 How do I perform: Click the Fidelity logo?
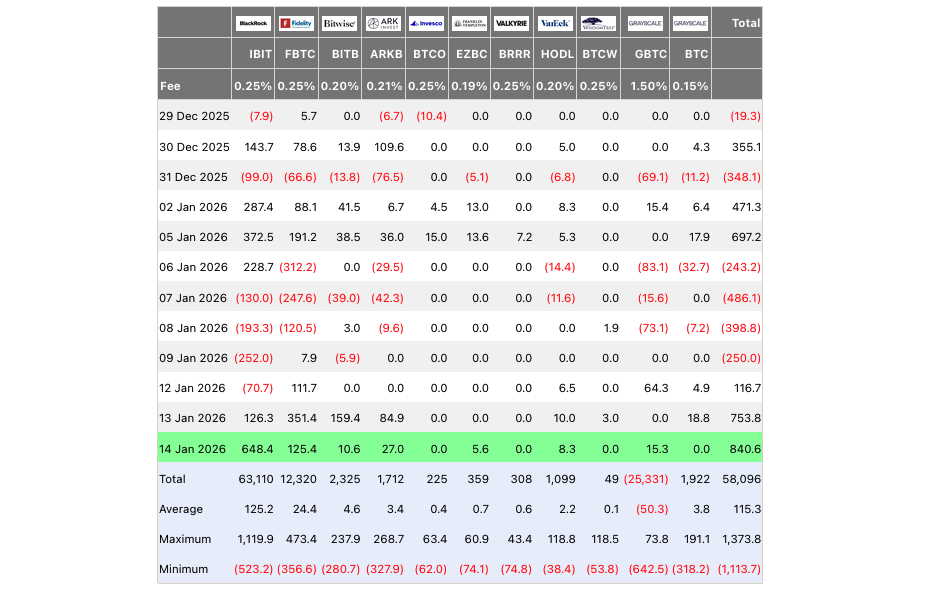click(297, 23)
